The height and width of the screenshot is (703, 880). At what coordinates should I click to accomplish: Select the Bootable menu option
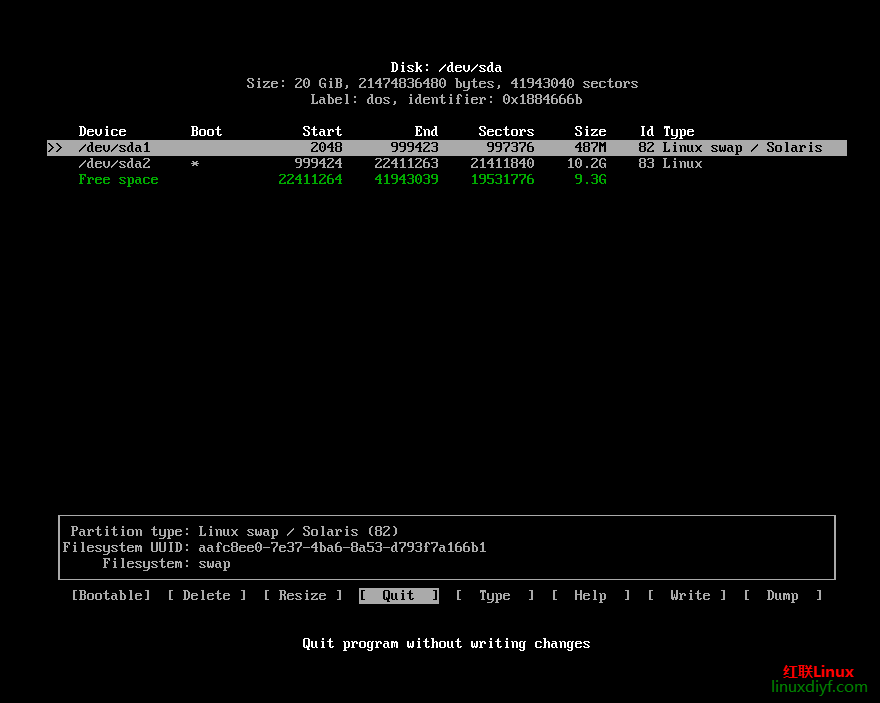(x=110, y=595)
